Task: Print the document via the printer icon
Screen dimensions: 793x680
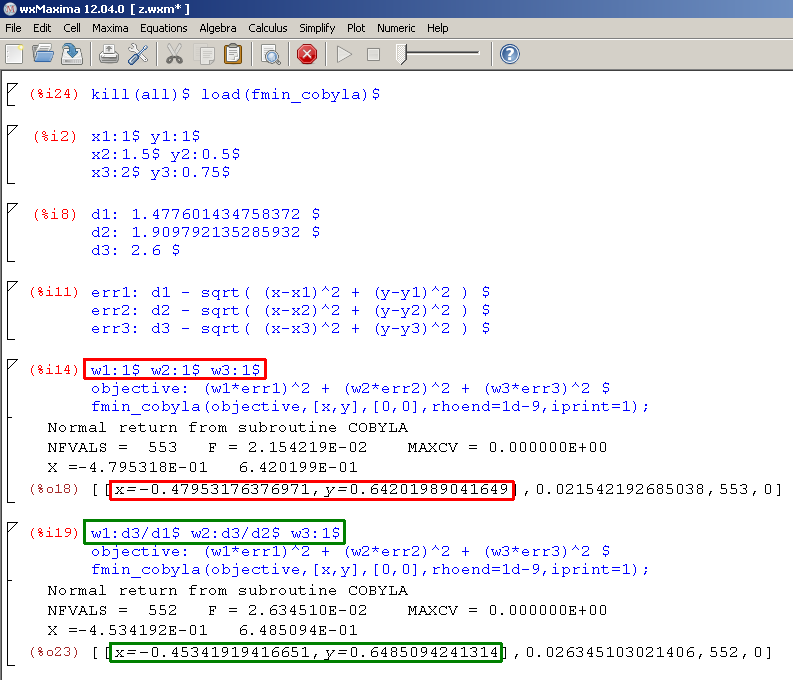Action: pyautogui.click(x=108, y=54)
